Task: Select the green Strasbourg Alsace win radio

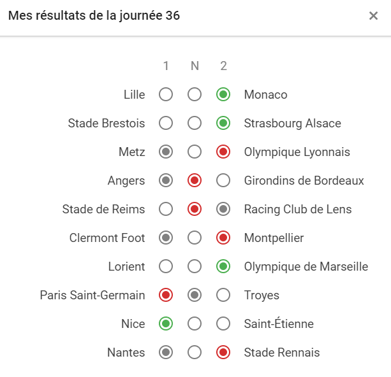Action: (223, 123)
